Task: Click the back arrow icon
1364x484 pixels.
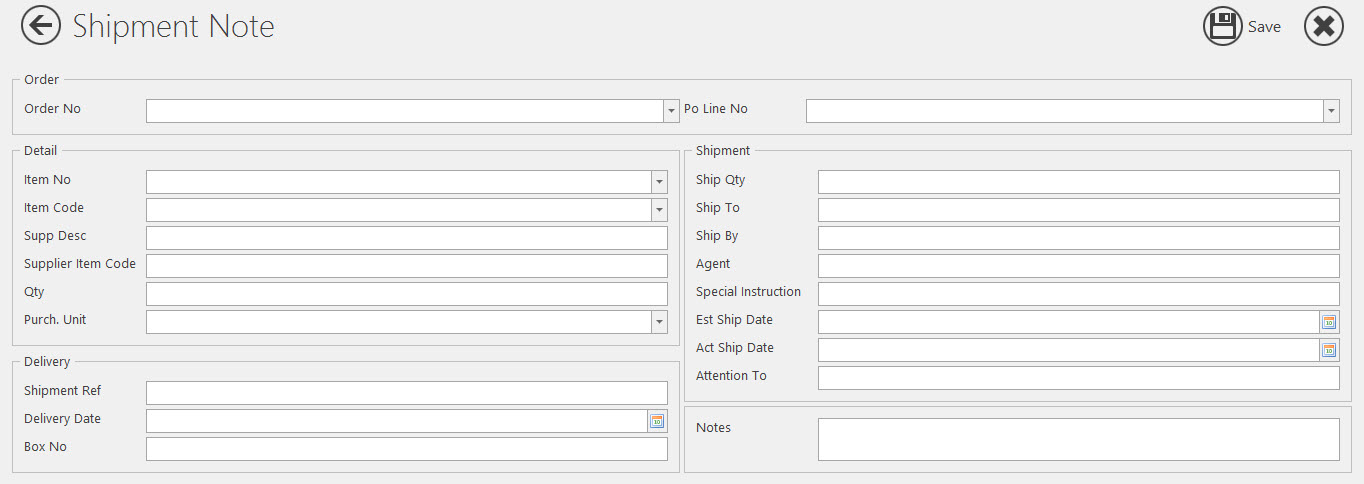Action: pyautogui.click(x=41, y=25)
